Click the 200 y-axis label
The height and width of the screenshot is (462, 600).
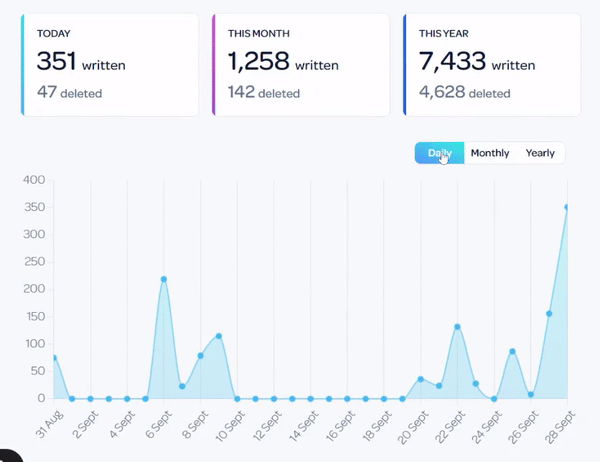(x=34, y=289)
